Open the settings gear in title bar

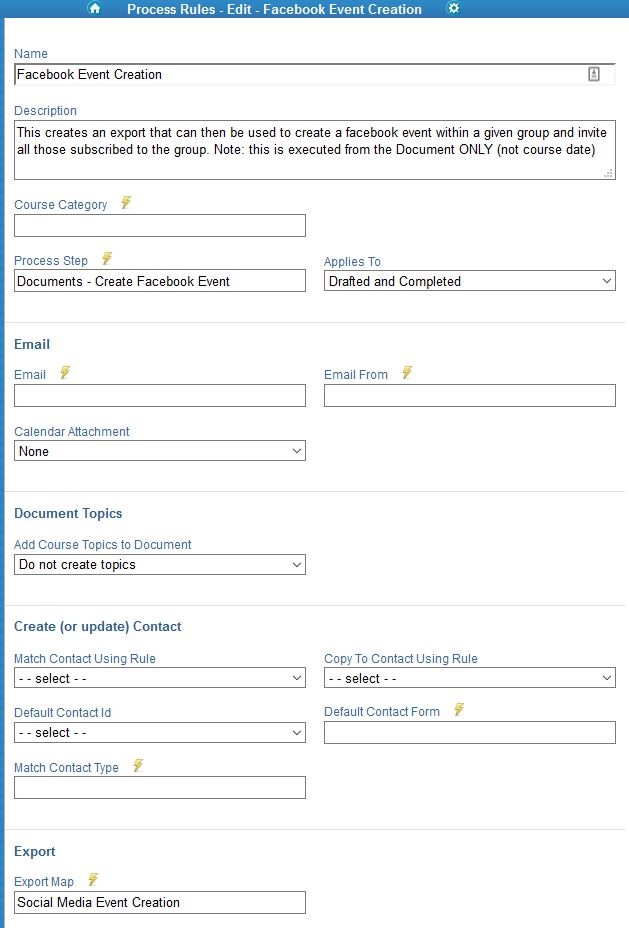click(453, 8)
